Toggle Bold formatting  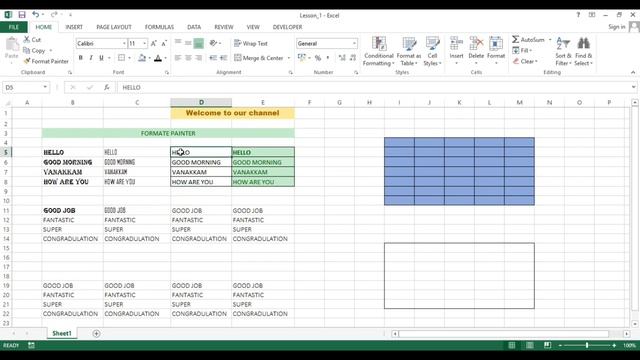(x=80, y=58)
